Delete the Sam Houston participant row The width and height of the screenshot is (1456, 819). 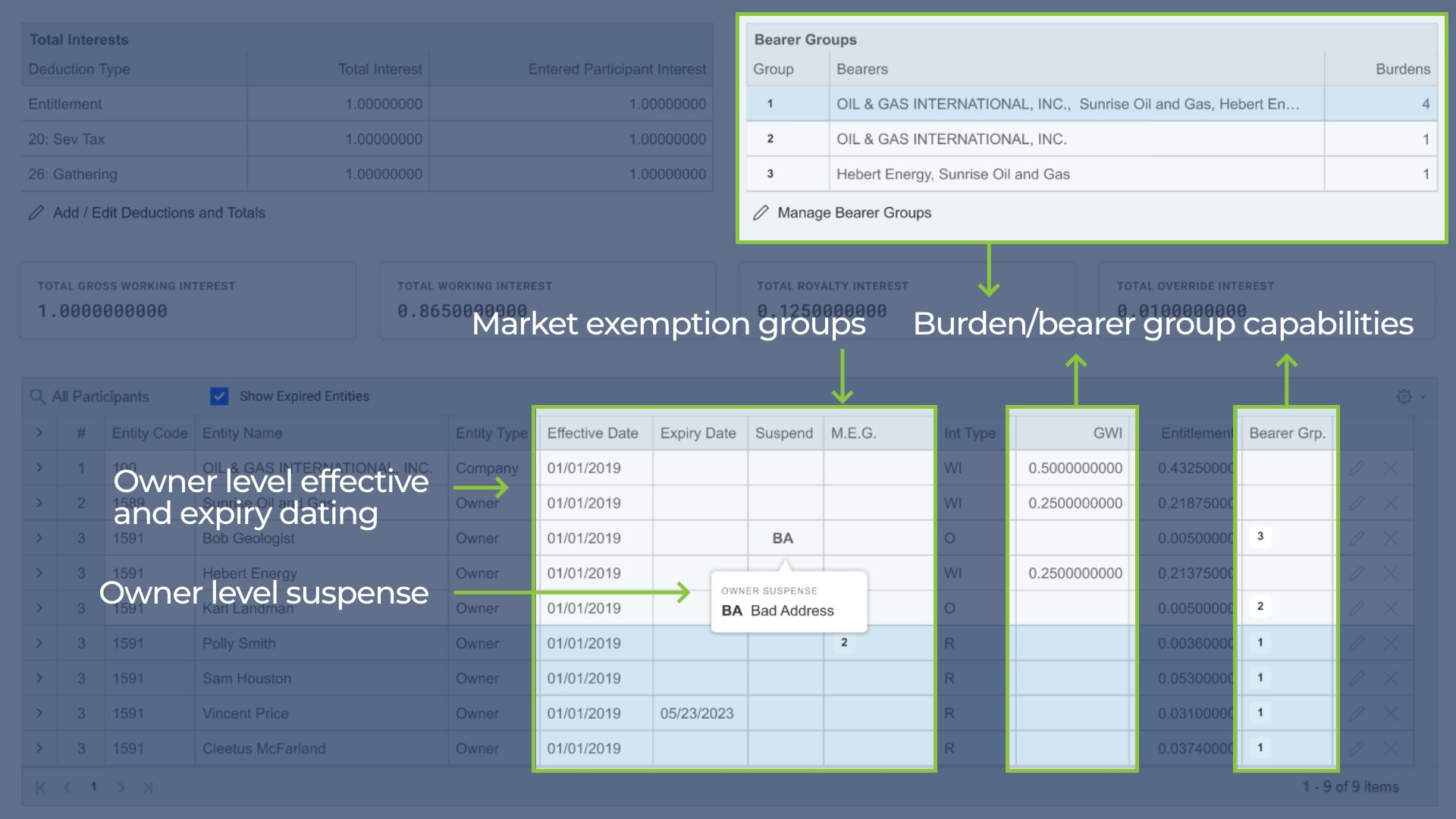(1391, 678)
